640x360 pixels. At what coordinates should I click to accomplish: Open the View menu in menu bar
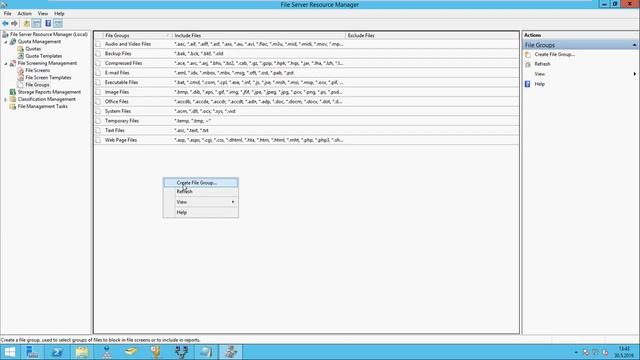click(x=42, y=13)
